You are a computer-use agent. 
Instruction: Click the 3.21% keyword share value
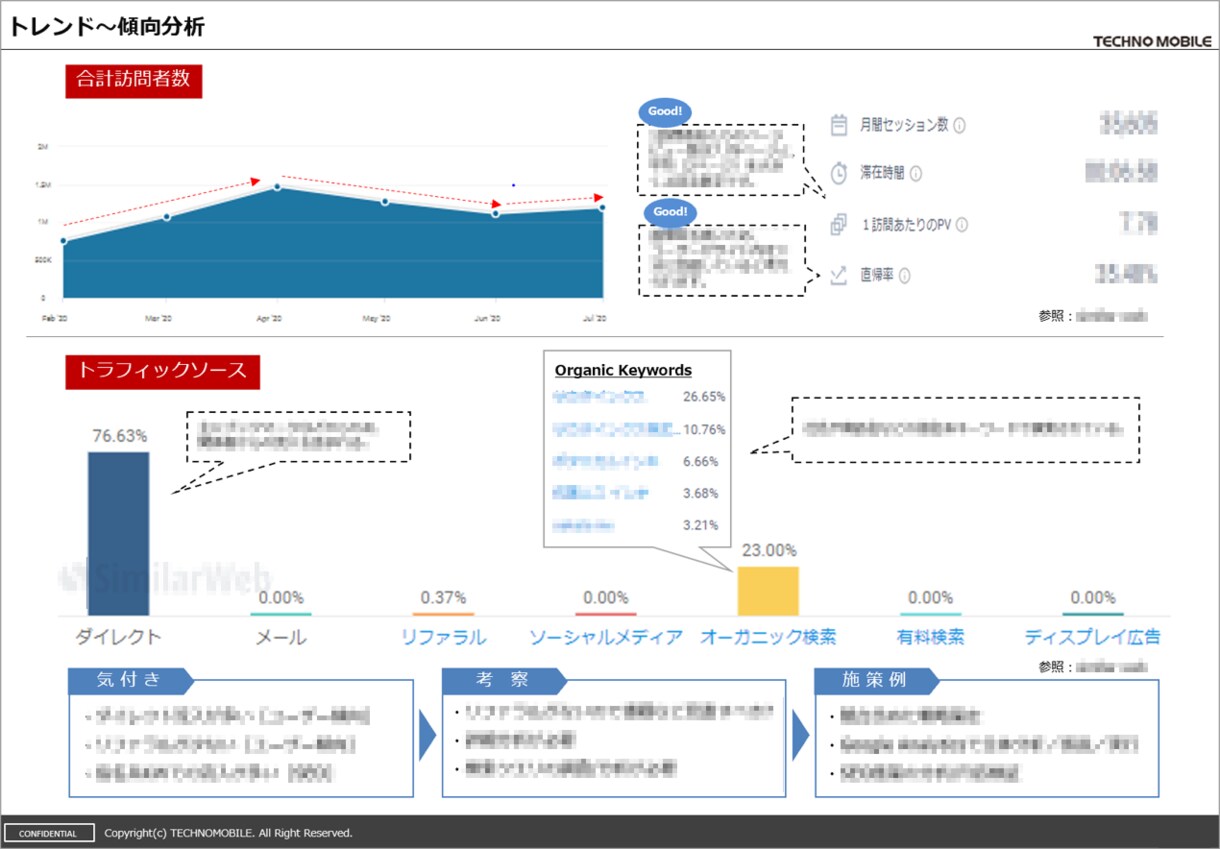[x=700, y=525]
